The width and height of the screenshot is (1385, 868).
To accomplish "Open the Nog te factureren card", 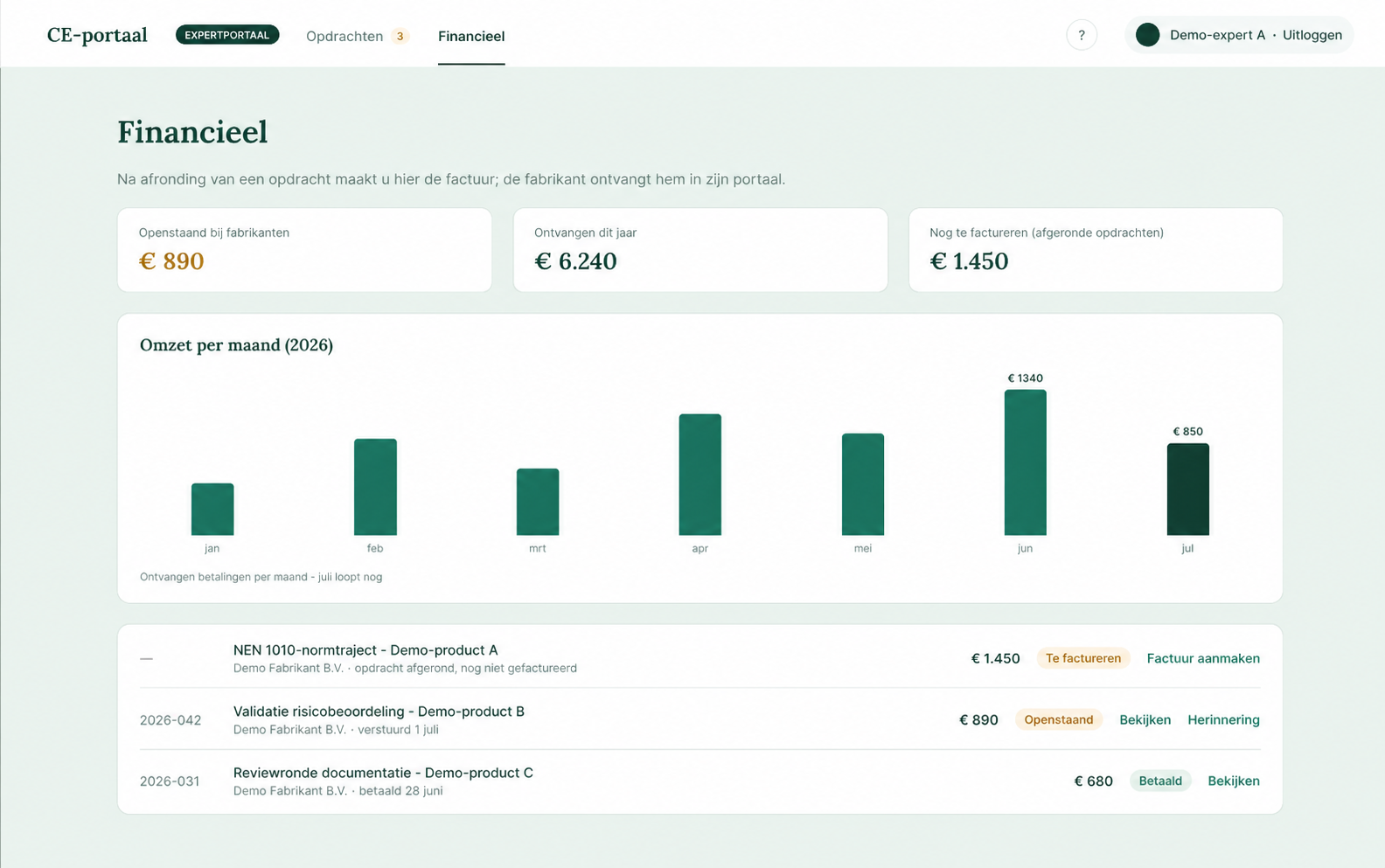I will tap(1096, 249).
